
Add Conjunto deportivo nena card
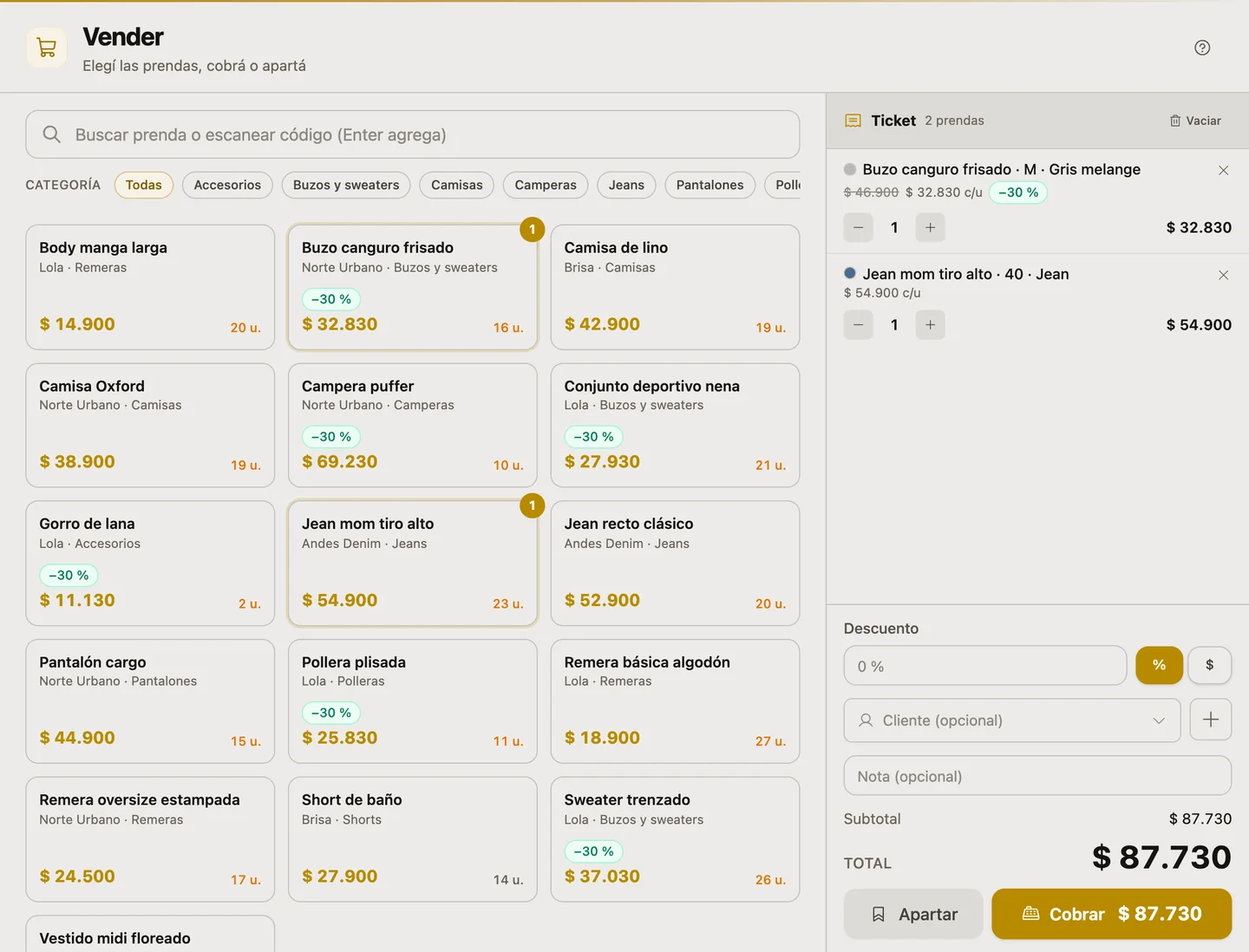(675, 425)
